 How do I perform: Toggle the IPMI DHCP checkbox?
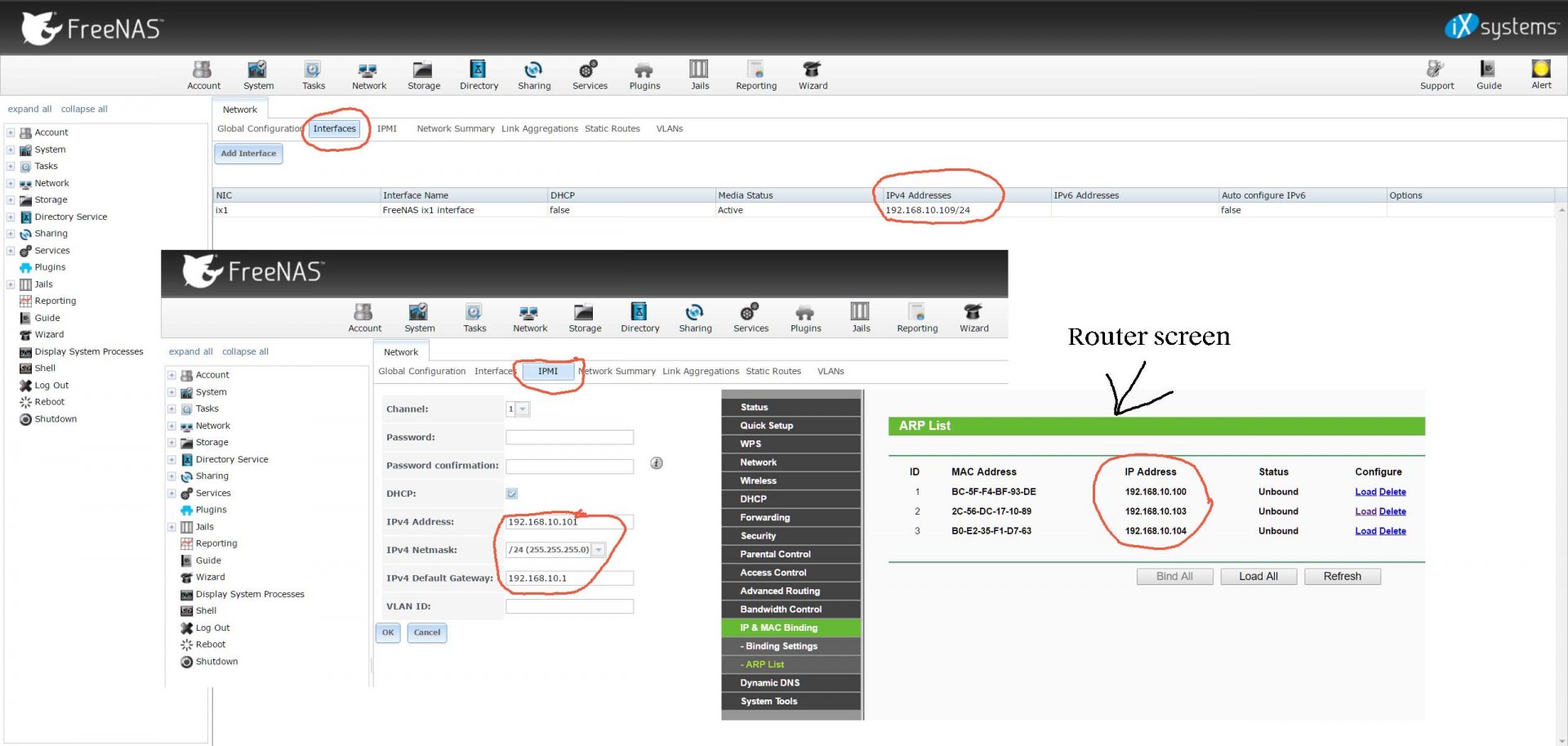[512, 494]
